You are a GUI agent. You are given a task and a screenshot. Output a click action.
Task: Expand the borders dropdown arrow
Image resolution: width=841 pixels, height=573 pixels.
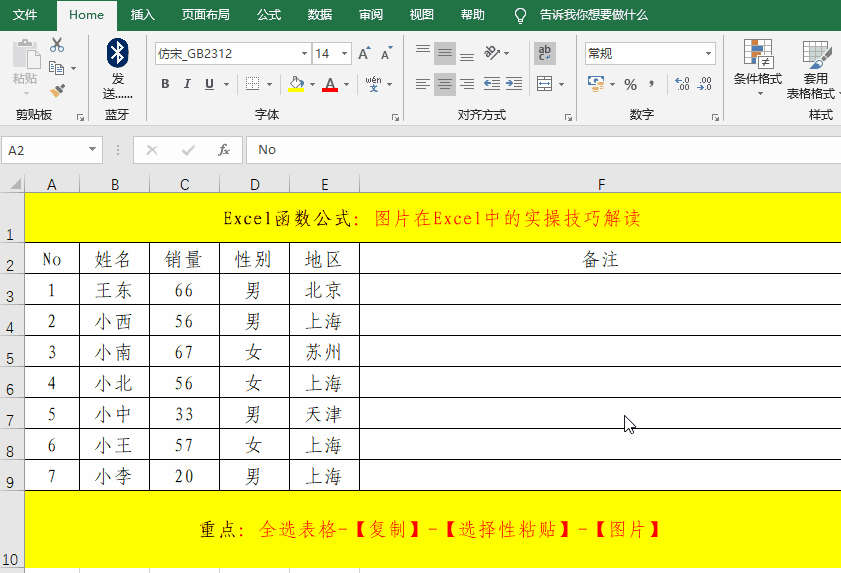point(269,84)
